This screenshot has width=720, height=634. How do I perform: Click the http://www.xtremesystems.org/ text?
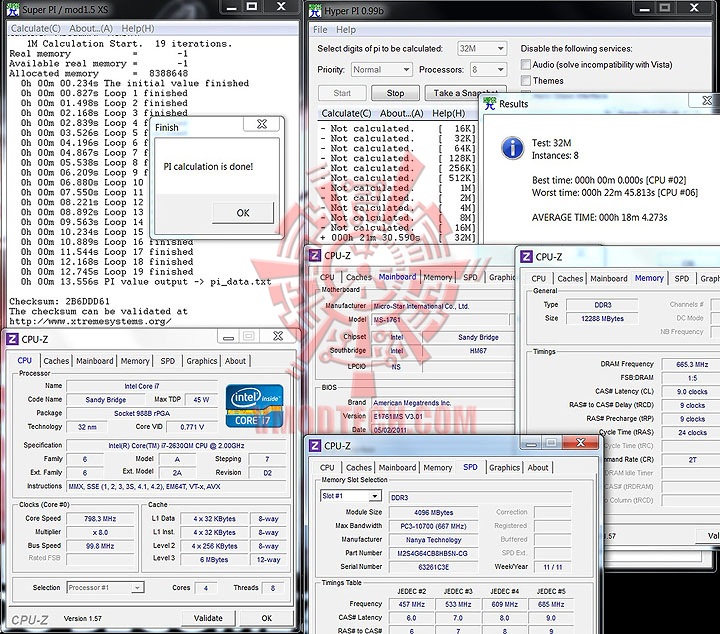pyautogui.click(x=90, y=321)
